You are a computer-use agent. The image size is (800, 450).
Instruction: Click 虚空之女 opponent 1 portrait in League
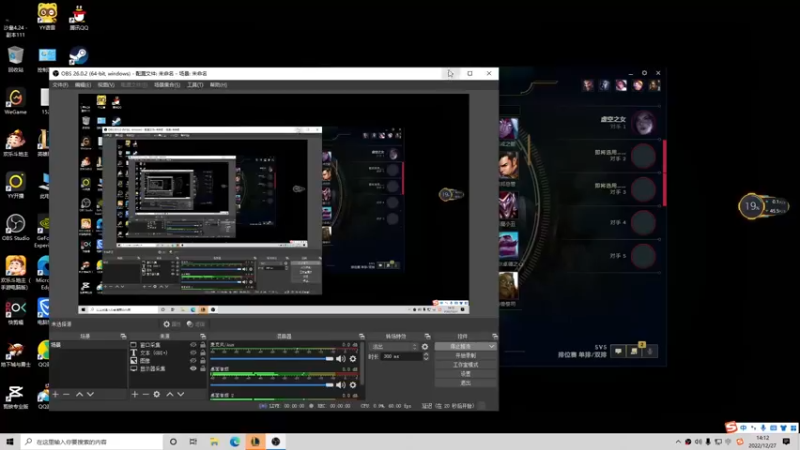(644, 122)
